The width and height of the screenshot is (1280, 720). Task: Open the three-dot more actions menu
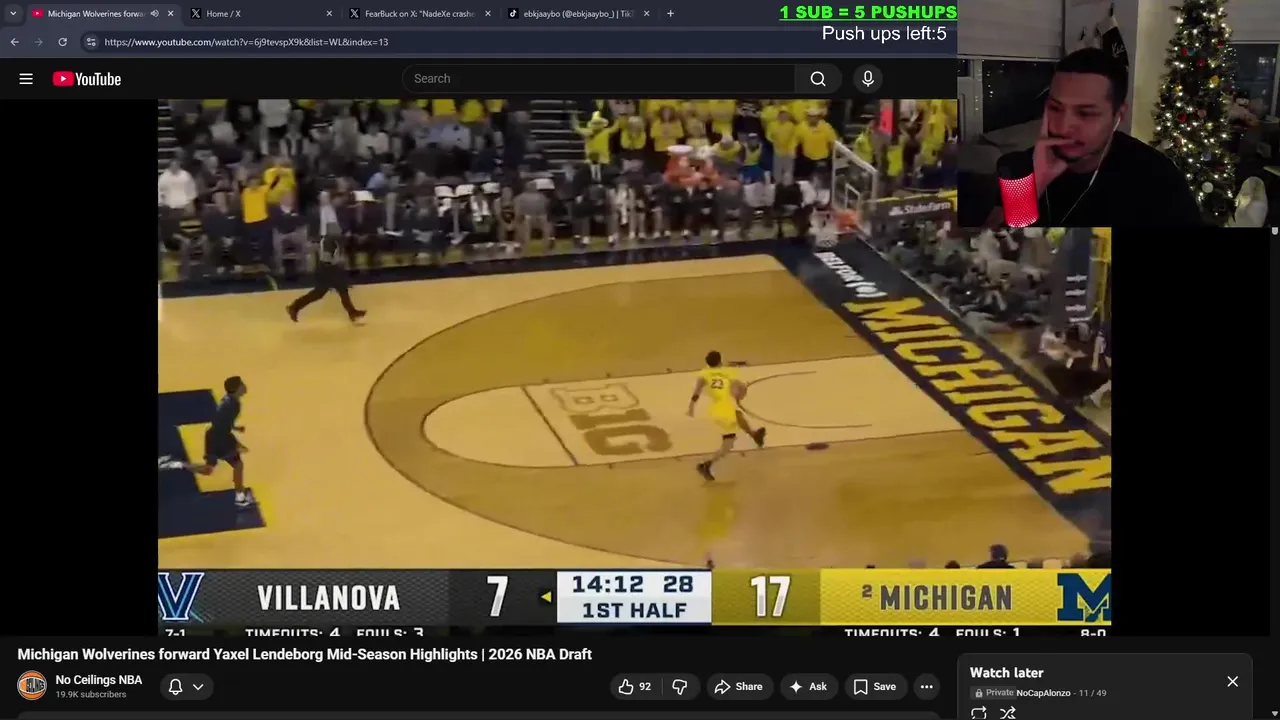[x=927, y=686]
